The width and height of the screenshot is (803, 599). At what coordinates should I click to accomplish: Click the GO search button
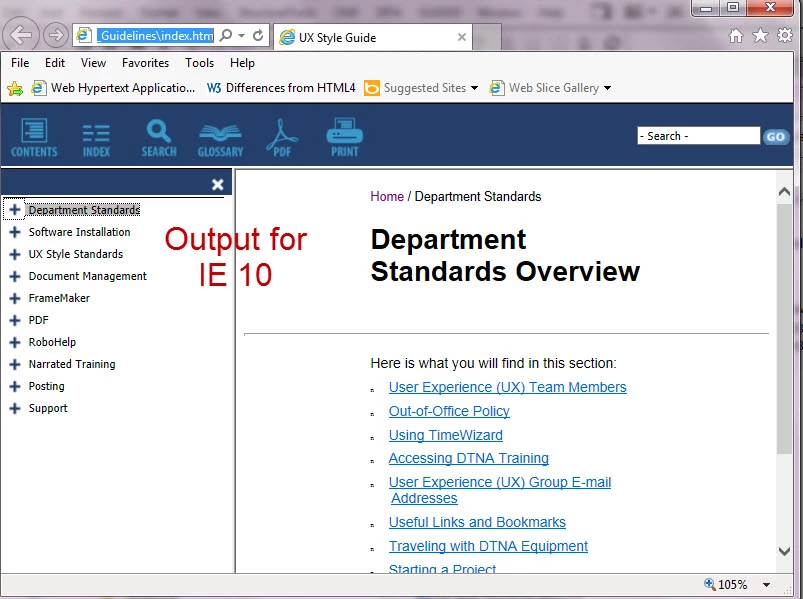[775, 137]
